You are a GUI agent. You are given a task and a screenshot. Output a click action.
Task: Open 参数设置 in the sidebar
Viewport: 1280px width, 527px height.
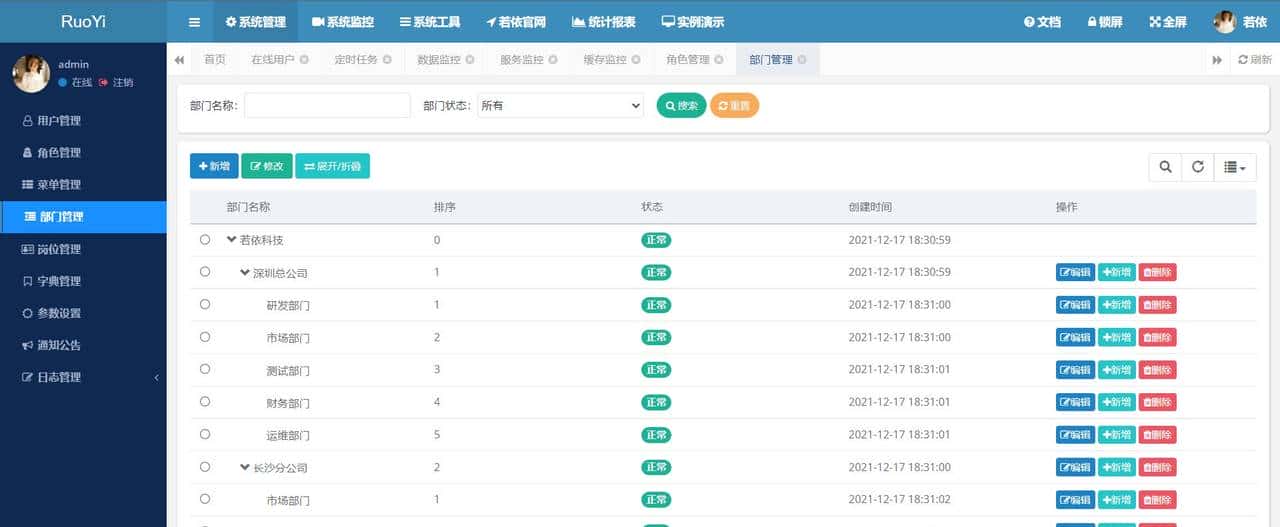pyautogui.click(x=83, y=313)
